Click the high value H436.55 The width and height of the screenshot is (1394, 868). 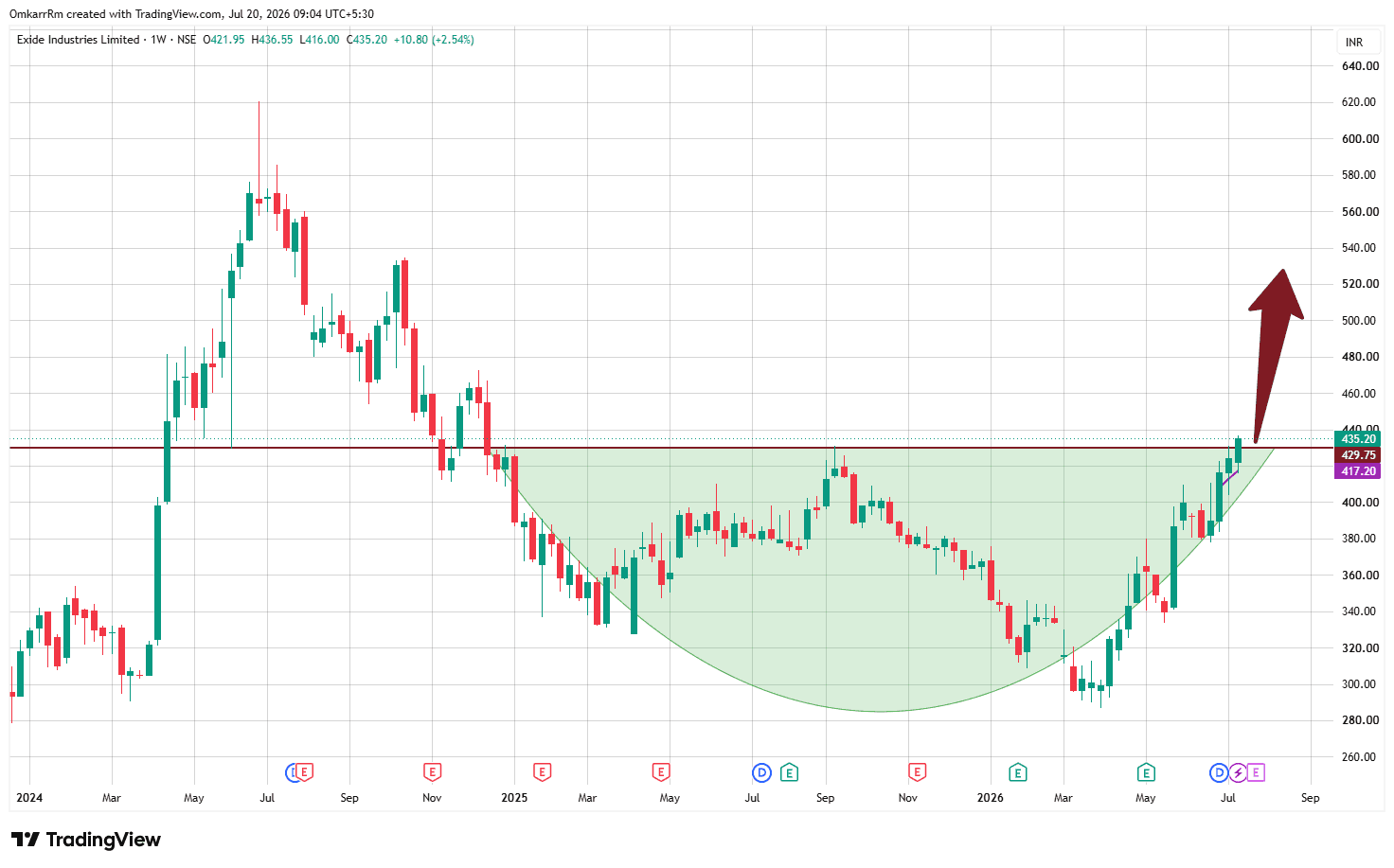(x=273, y=40)
